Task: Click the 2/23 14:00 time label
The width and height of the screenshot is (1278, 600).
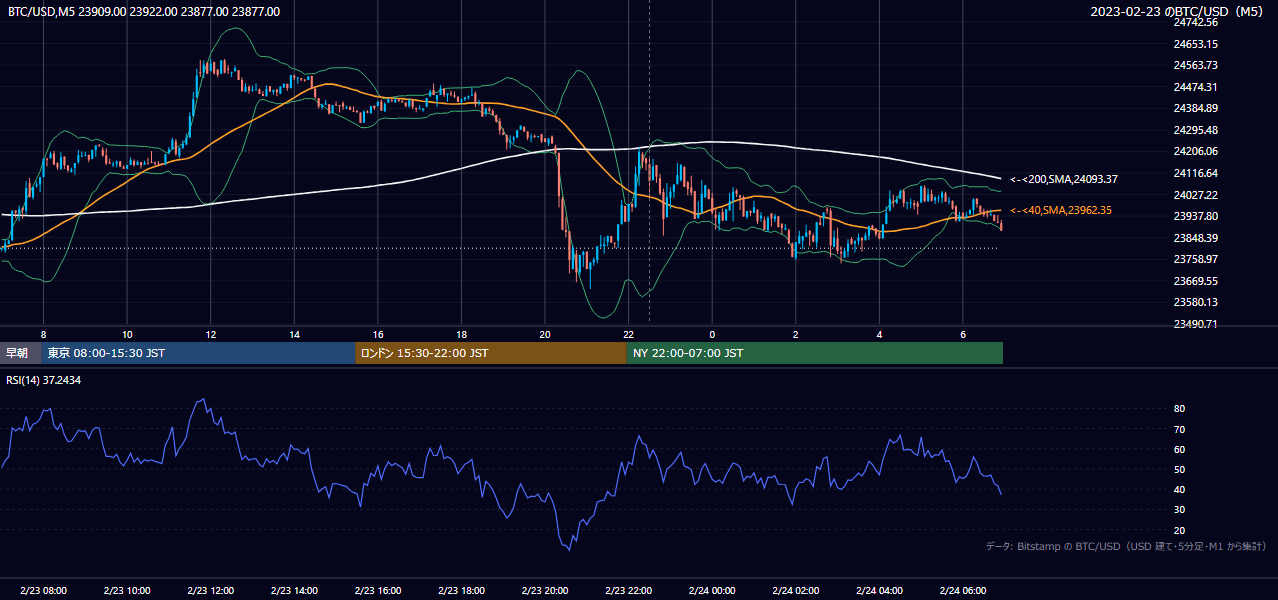Action: point(294,591)
